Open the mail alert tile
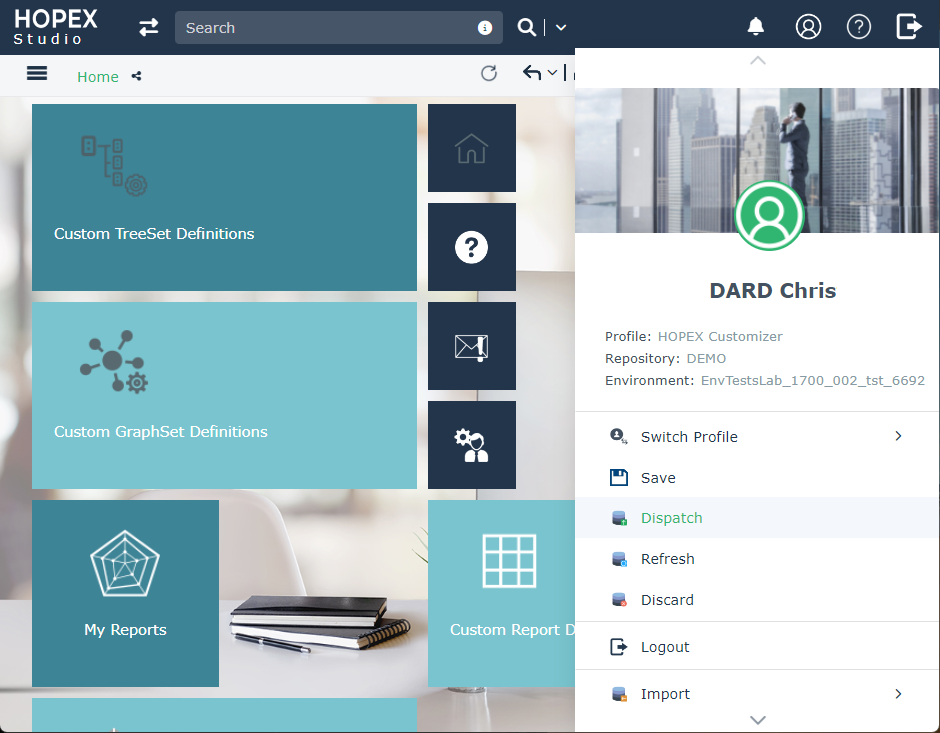 click(x=471, y=346)
